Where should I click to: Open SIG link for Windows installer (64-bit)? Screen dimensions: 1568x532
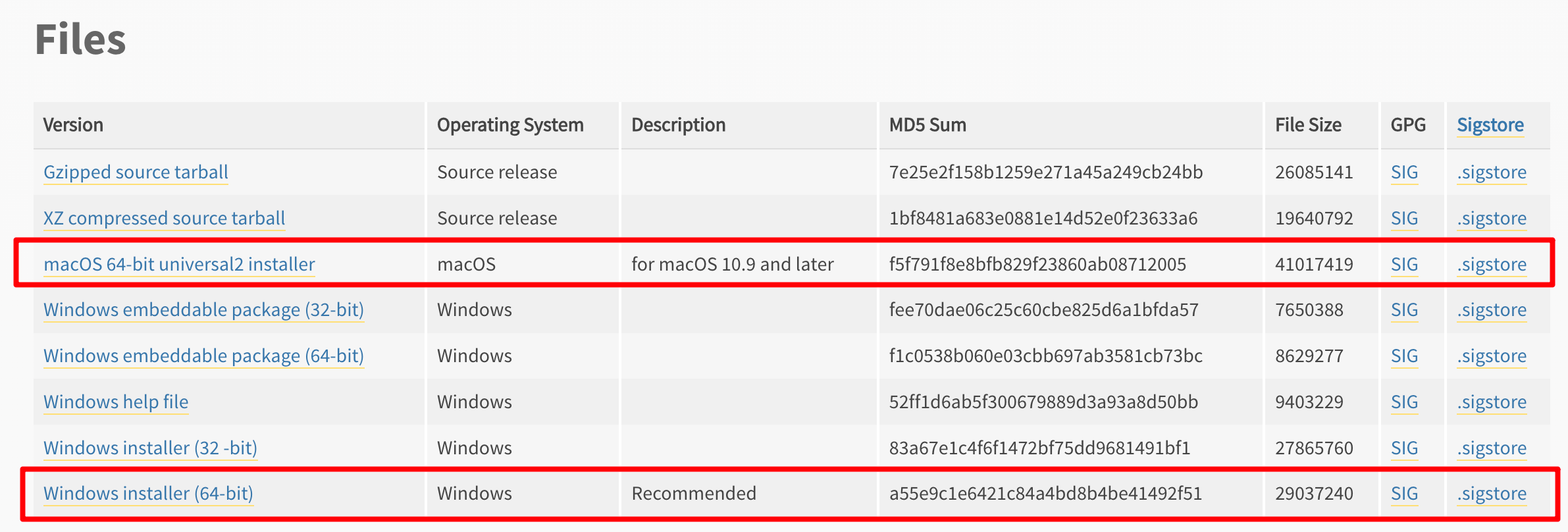tap(1404, 493)
